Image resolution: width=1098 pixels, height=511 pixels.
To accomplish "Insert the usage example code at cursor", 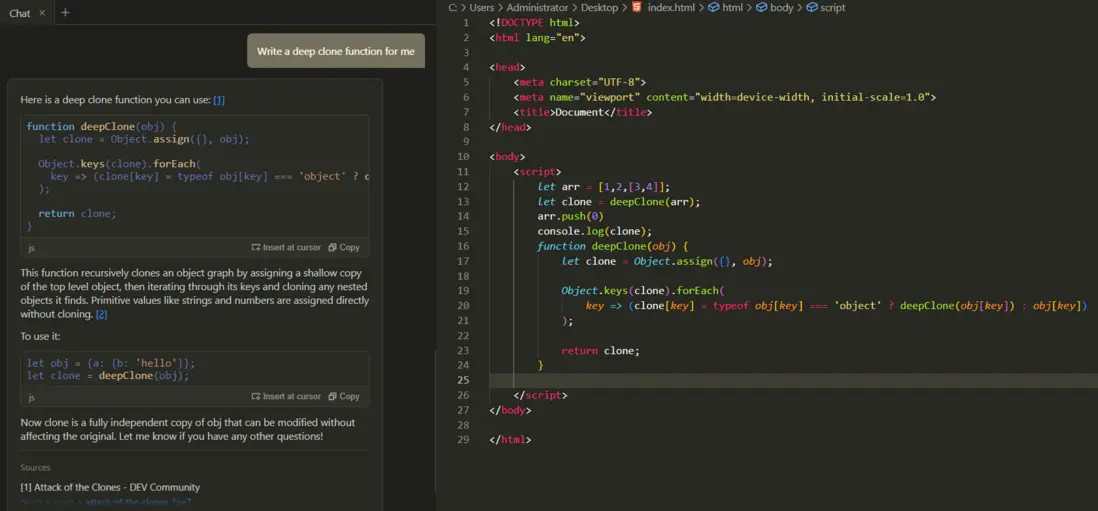I will (x=286, y=396).
